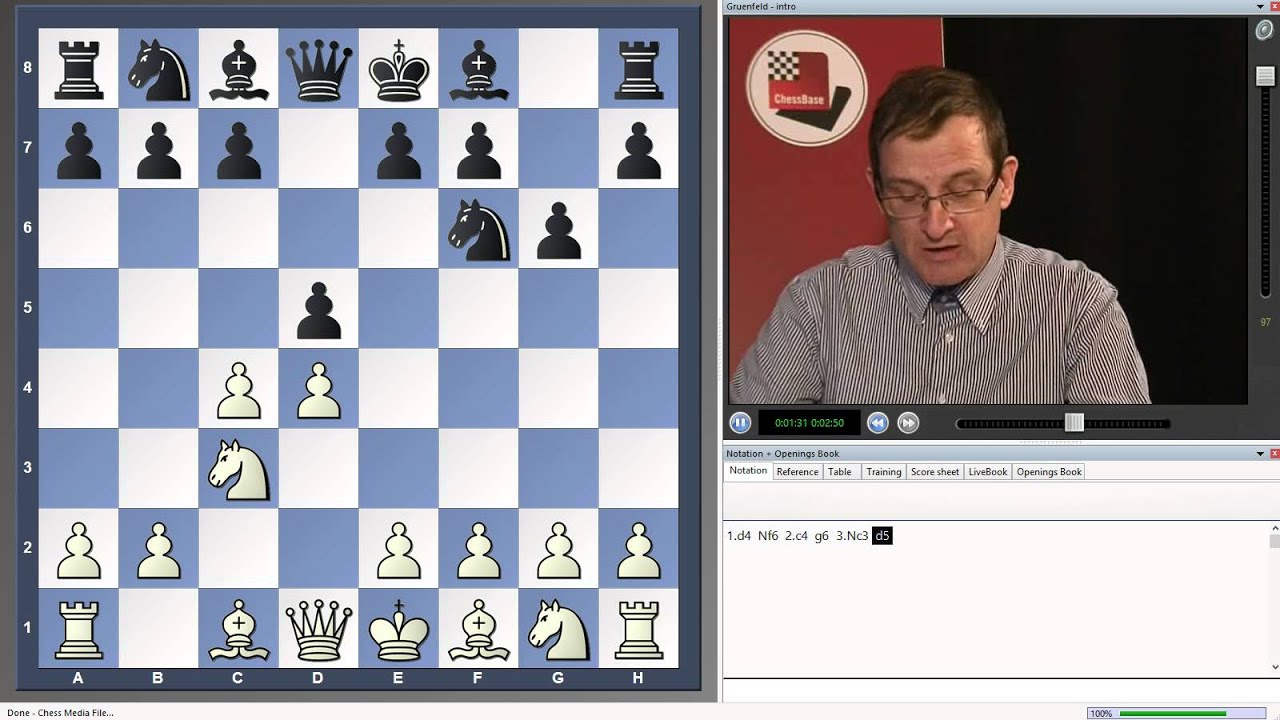Open the LiveBook tab
The height and width of the screenshot is (720, 1280).
(x=987, y=472)
